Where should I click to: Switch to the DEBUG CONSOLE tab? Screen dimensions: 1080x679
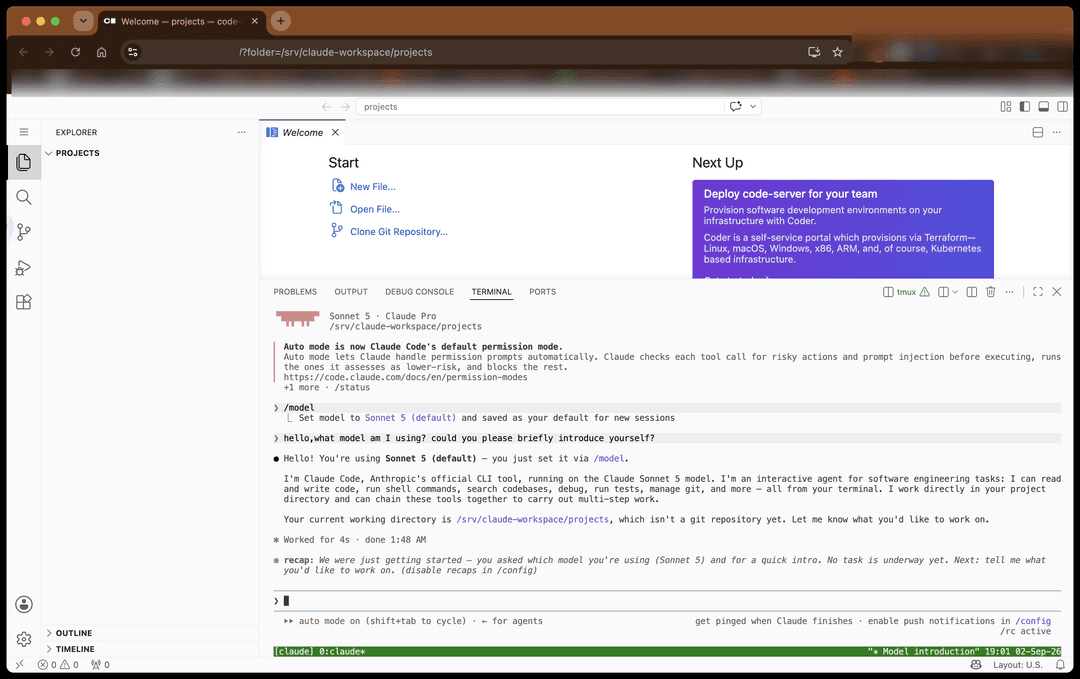(419, 292)
